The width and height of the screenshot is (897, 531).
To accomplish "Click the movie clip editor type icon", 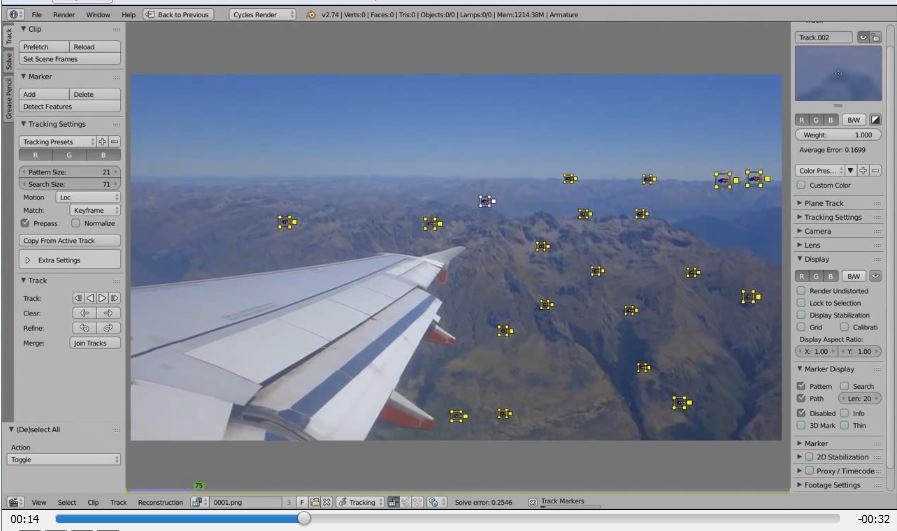I will [13, 502].
